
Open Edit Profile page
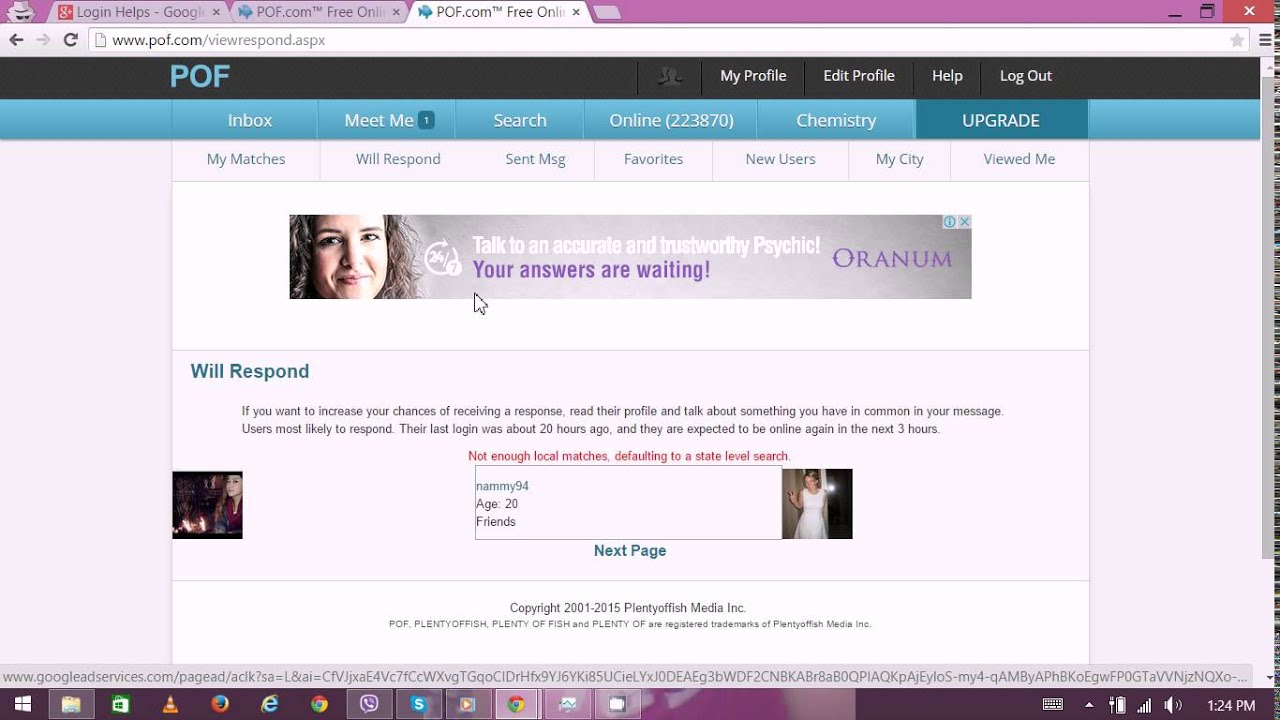click(x=859, y=76)
